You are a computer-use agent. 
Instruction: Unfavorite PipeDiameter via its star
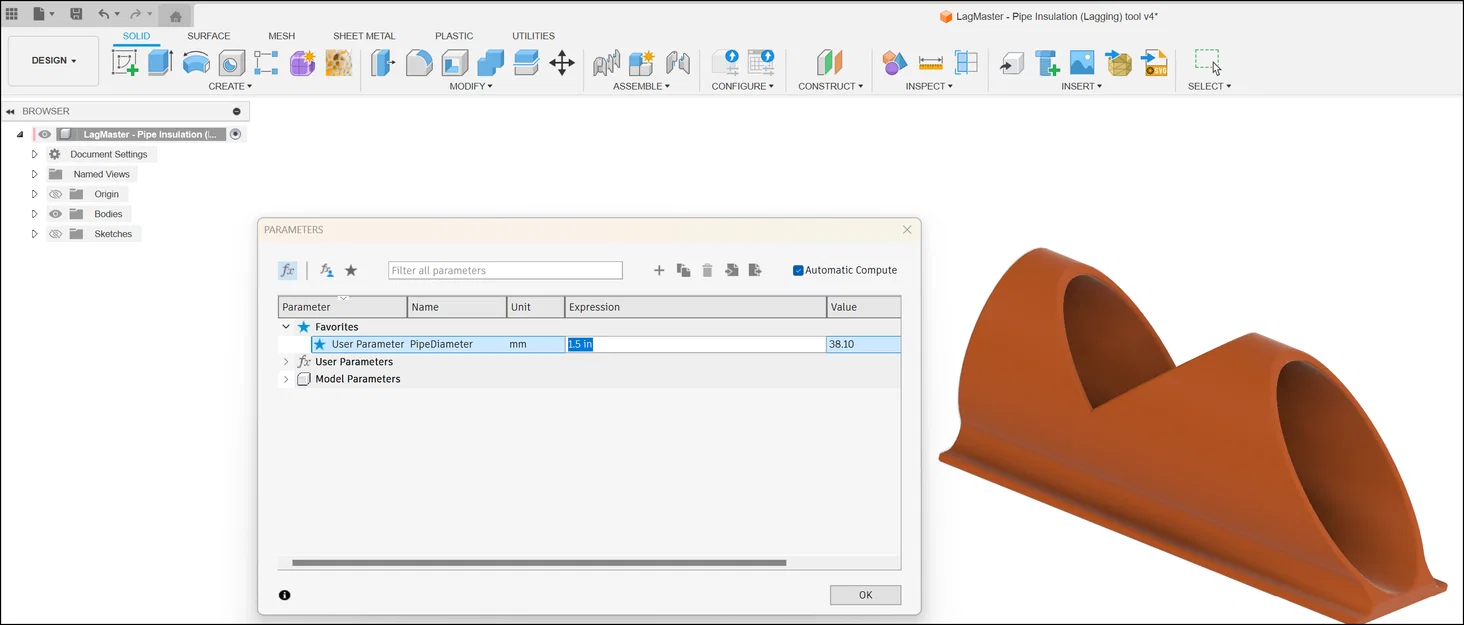pyautogui.click(x=320, y=344)
